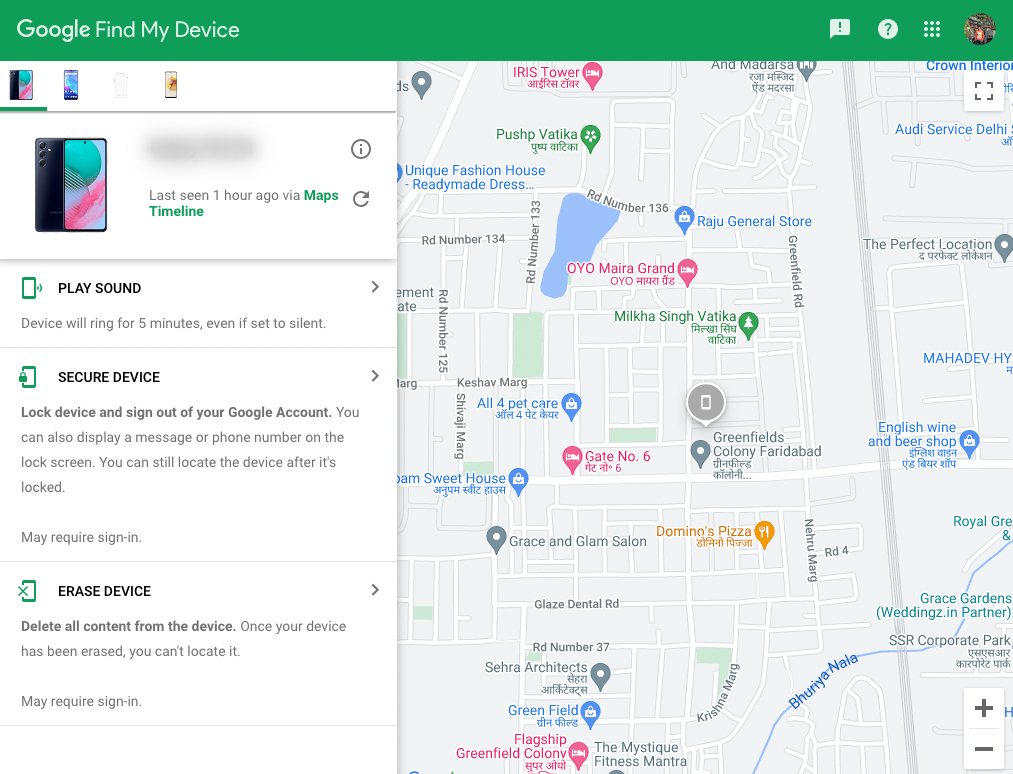
Task: Click the PLAY SOUND label
Action: (99, 288)
